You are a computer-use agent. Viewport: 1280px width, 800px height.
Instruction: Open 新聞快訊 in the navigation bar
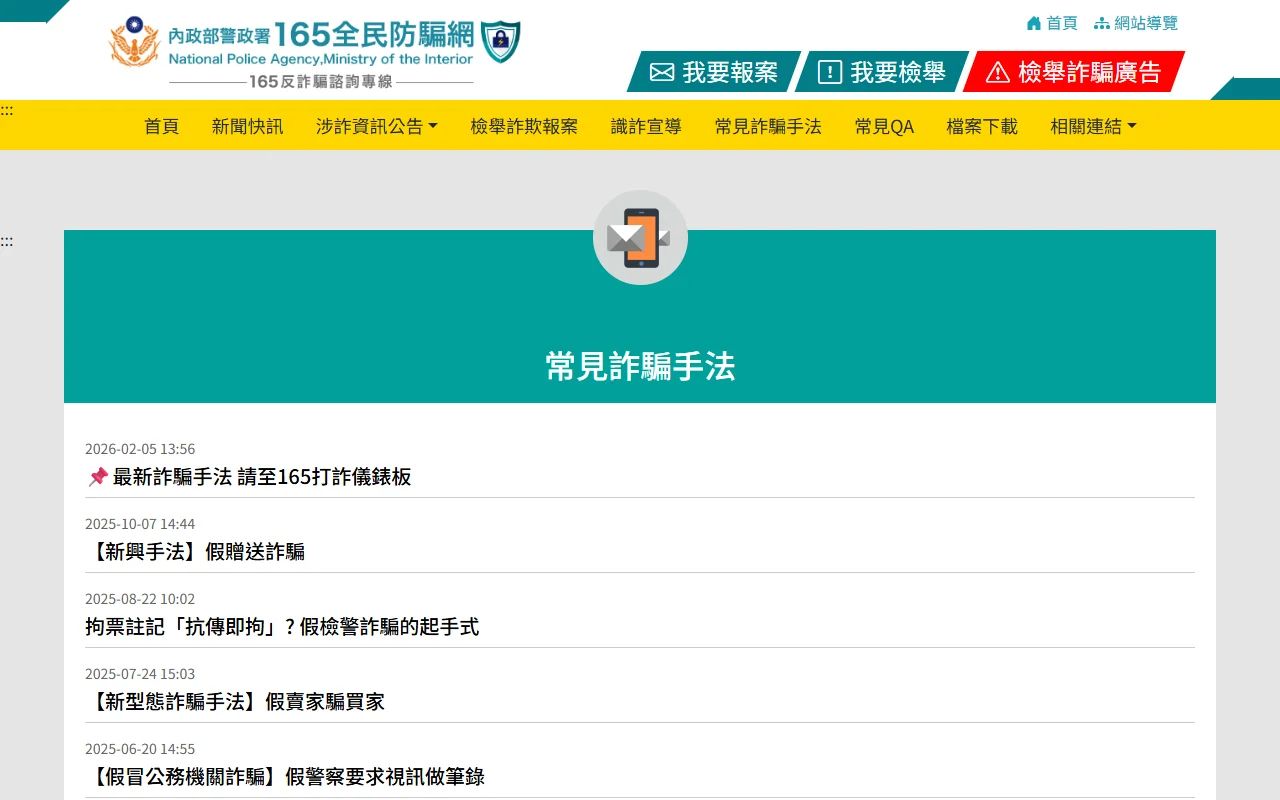point(247,126)
